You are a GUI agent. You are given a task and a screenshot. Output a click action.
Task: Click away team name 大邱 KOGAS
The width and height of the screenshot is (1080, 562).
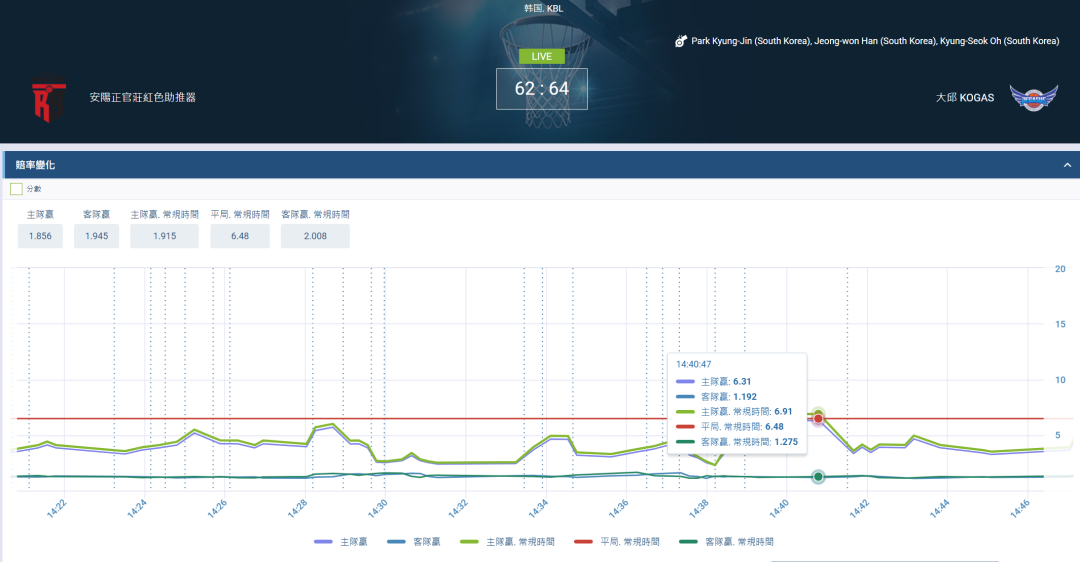pos(964,98)
